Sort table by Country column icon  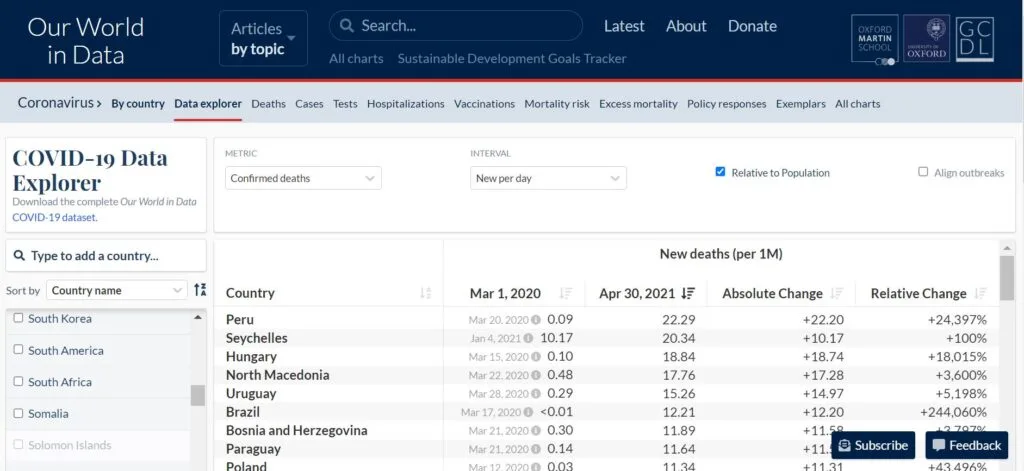[x=426, y=293]
